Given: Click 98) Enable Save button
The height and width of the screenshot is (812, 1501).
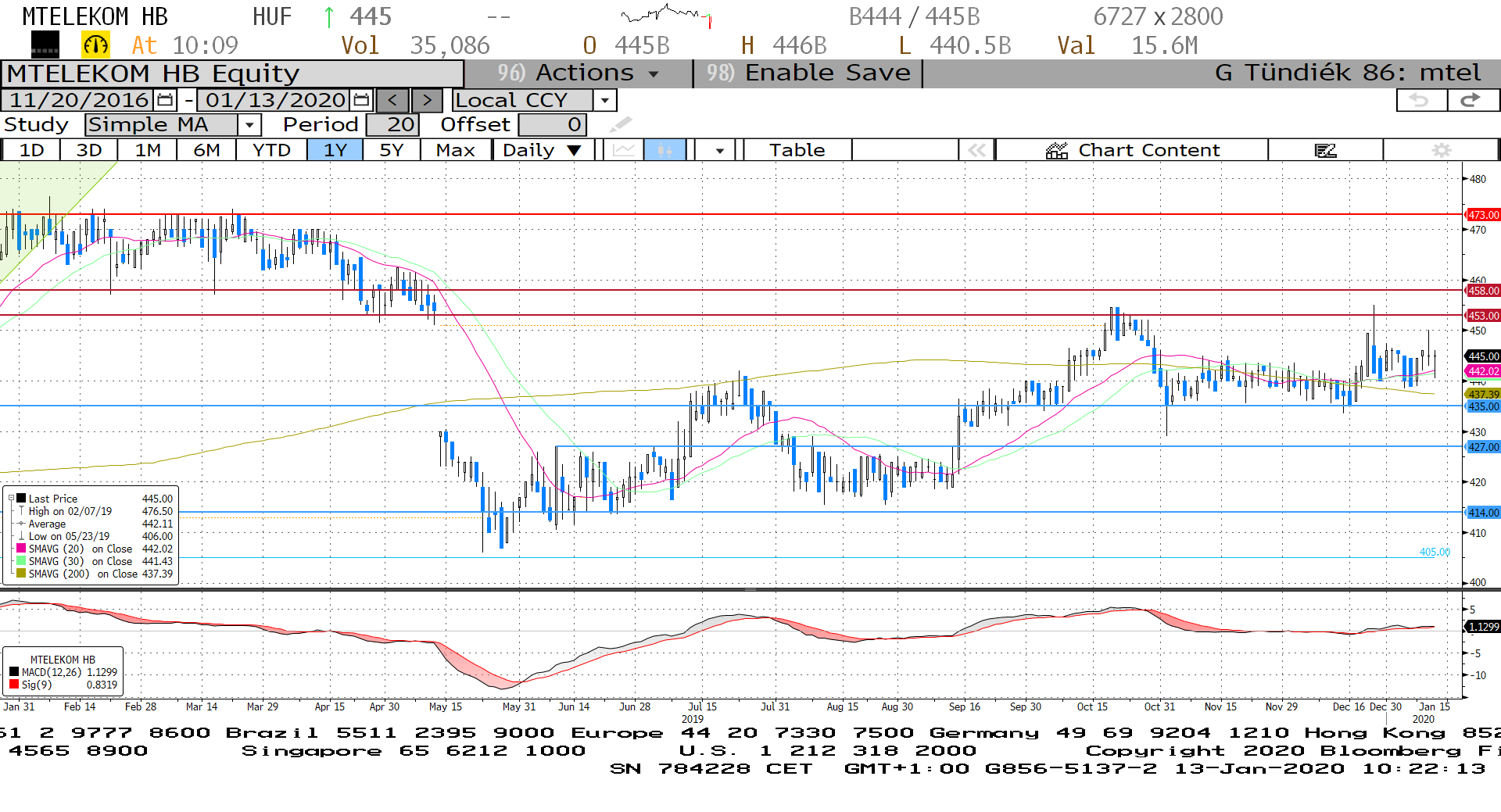Looking at the screenshot, I should 808,73.
